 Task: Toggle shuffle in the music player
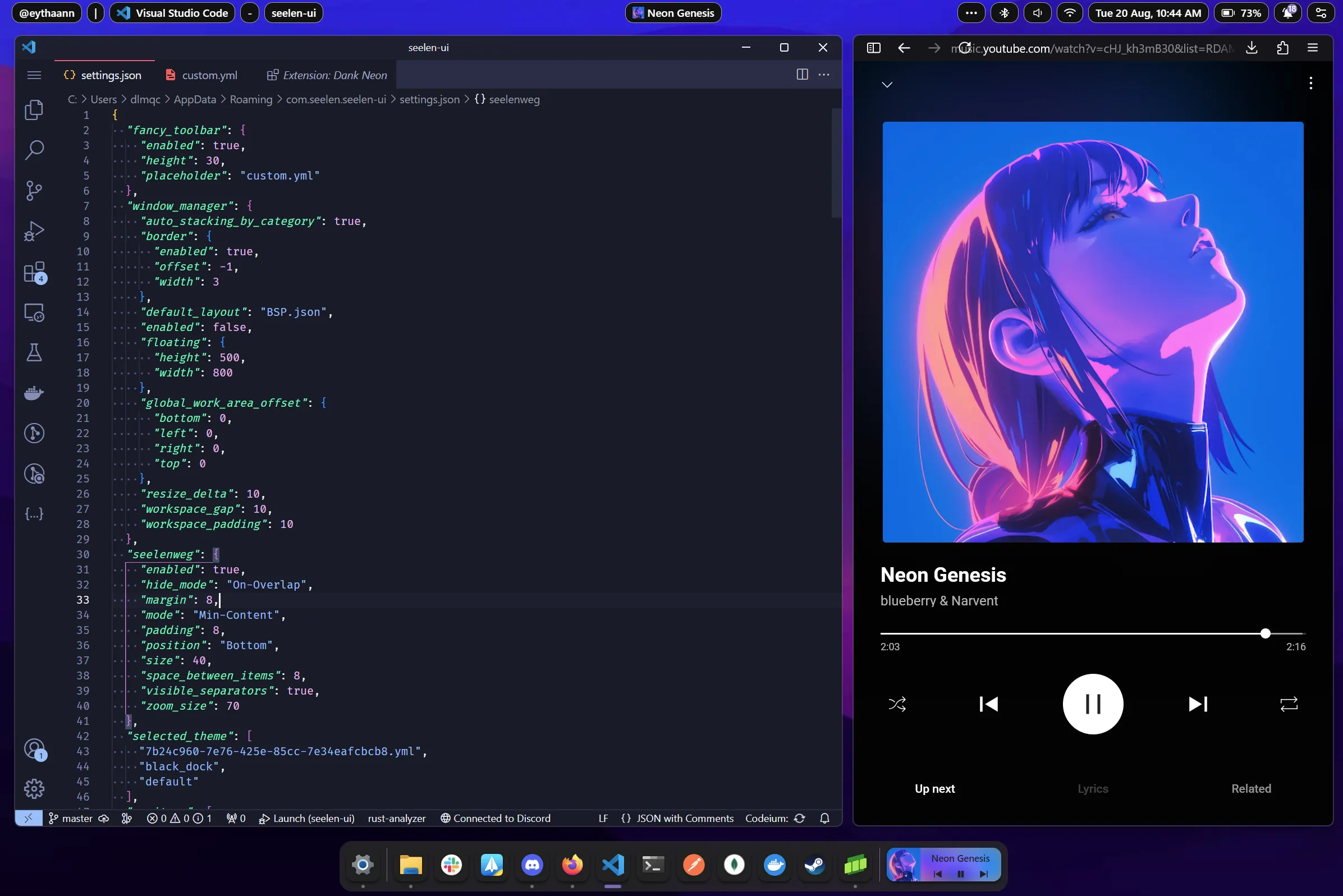tap(897, 704)
